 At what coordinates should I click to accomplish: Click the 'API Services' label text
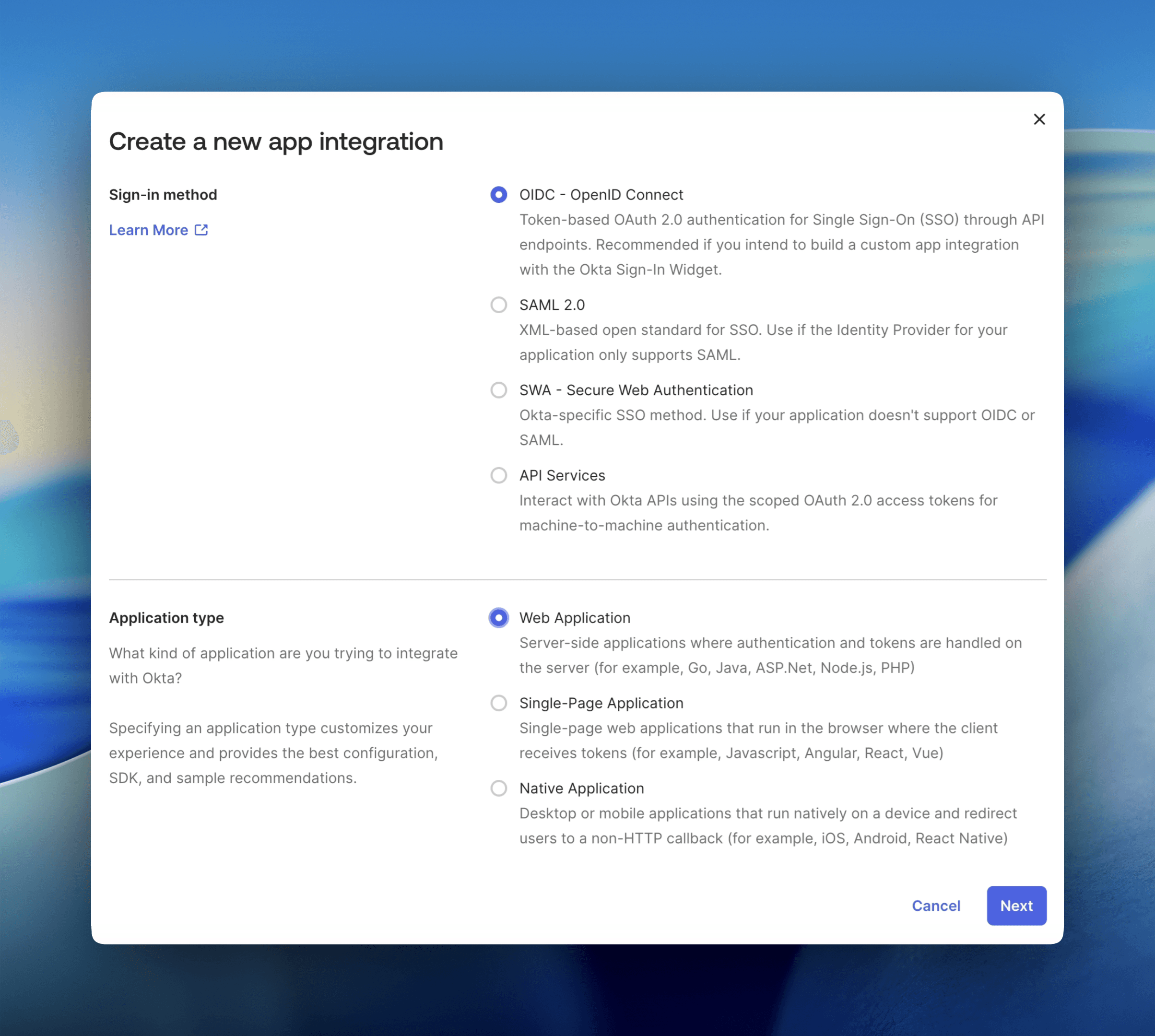click(x=562, y=475)
